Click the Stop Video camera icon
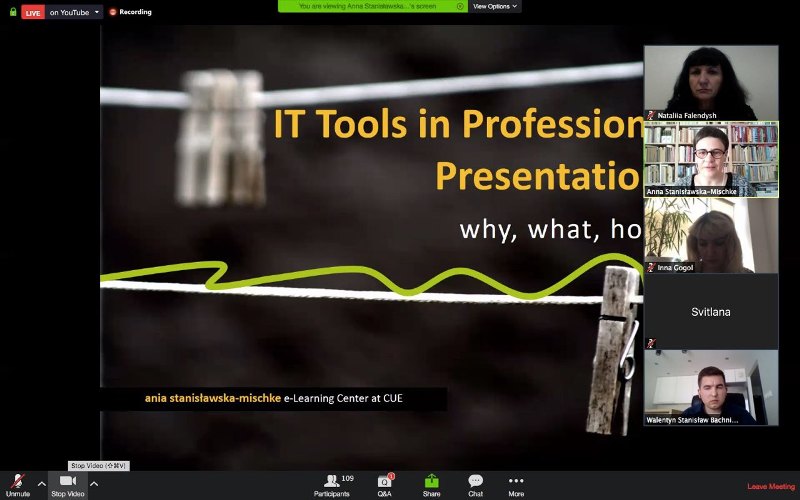Viewport: 800px width, 500px height. 67,481
